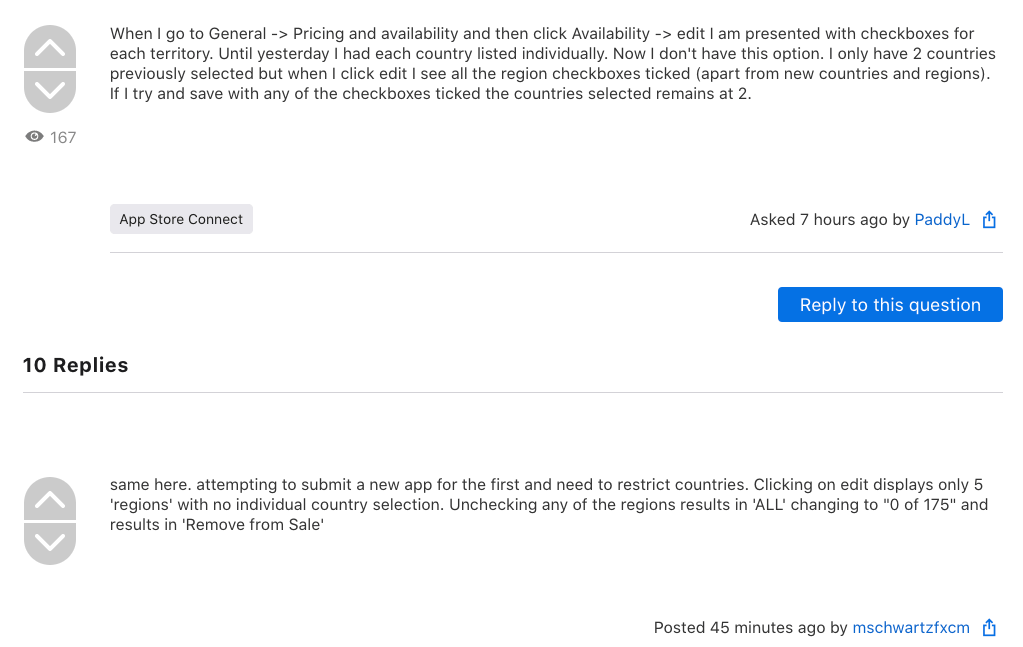Viewport: 1023px width, 647px height.
Task: Click the share icon beside mschwartzfxcm
Action: coord(988,627)
